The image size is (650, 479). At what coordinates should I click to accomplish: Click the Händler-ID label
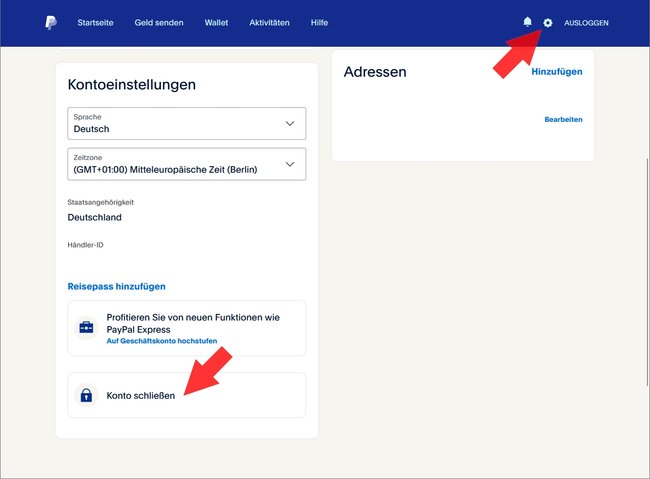tap(85, 245)
